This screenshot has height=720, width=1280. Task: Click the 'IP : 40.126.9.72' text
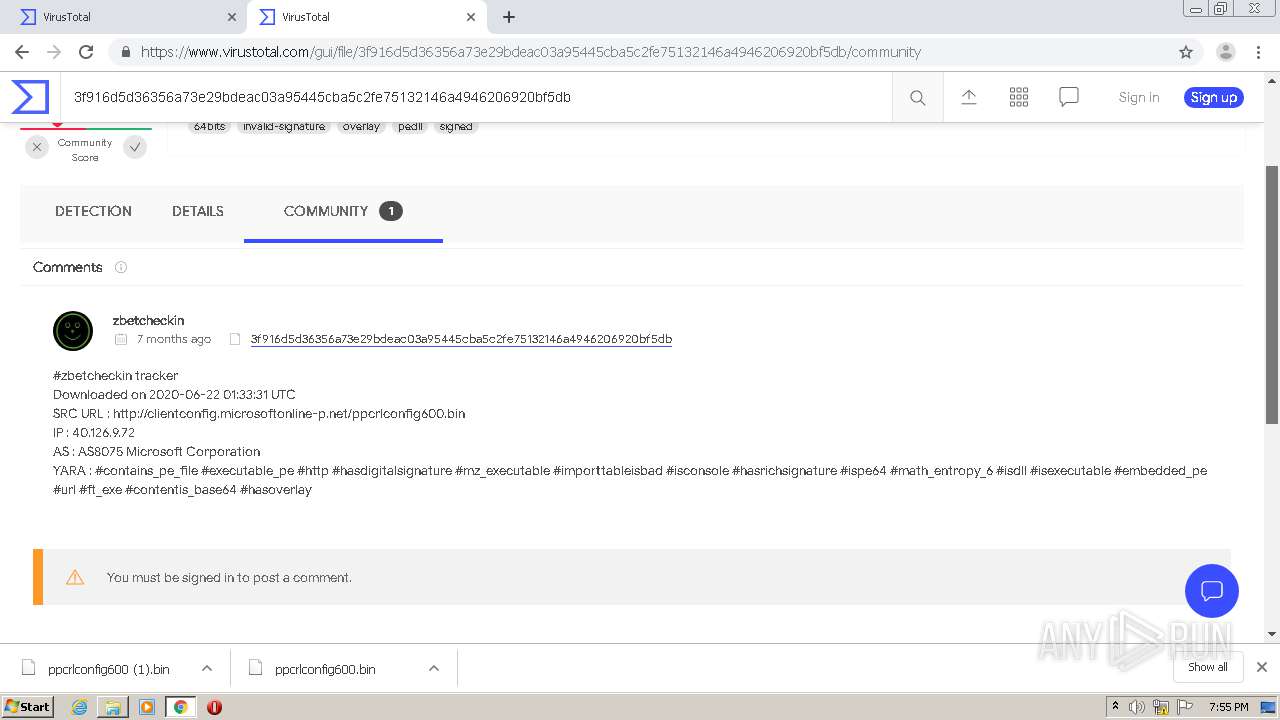(x=94, y=432)
